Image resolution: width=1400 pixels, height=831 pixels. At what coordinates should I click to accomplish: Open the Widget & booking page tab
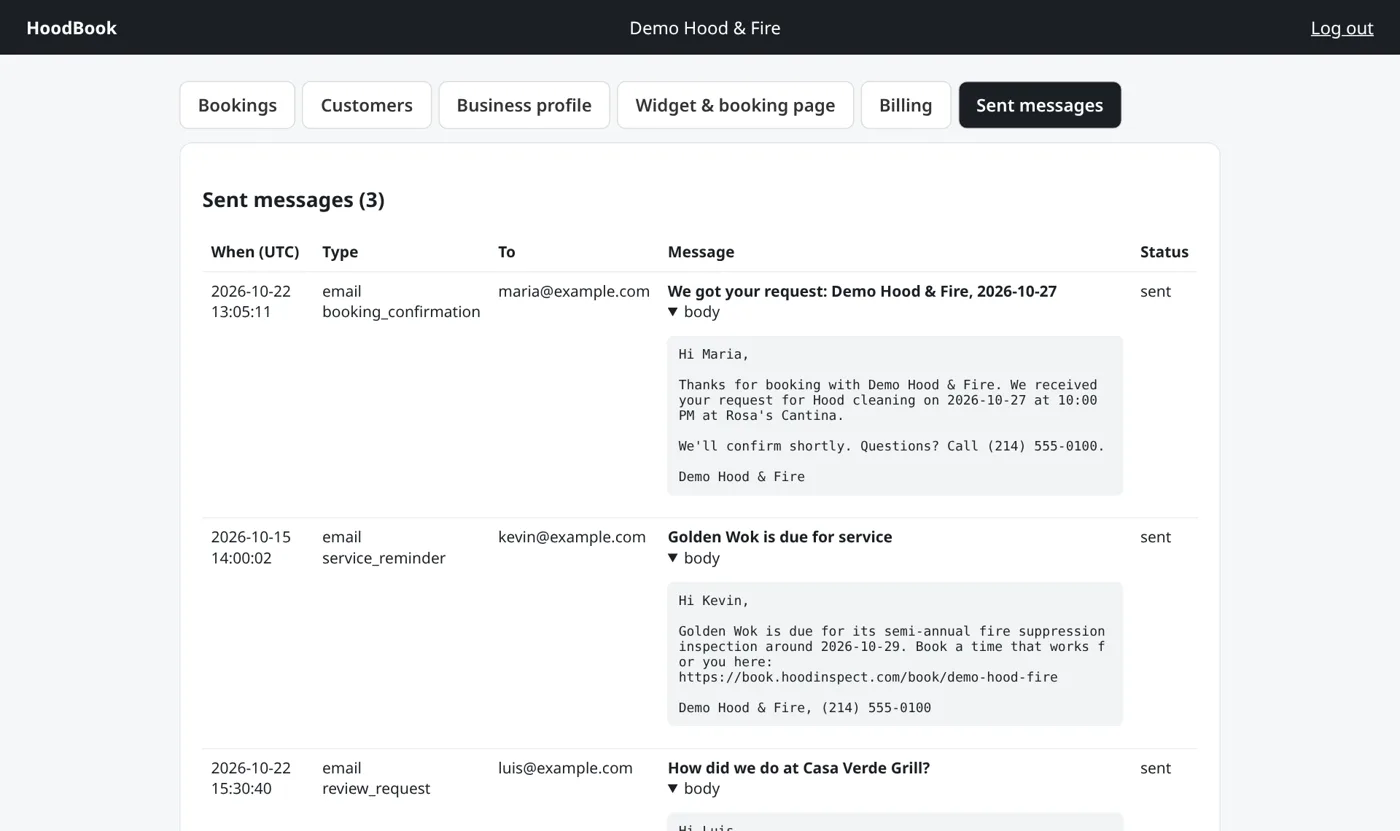point(735,105)
